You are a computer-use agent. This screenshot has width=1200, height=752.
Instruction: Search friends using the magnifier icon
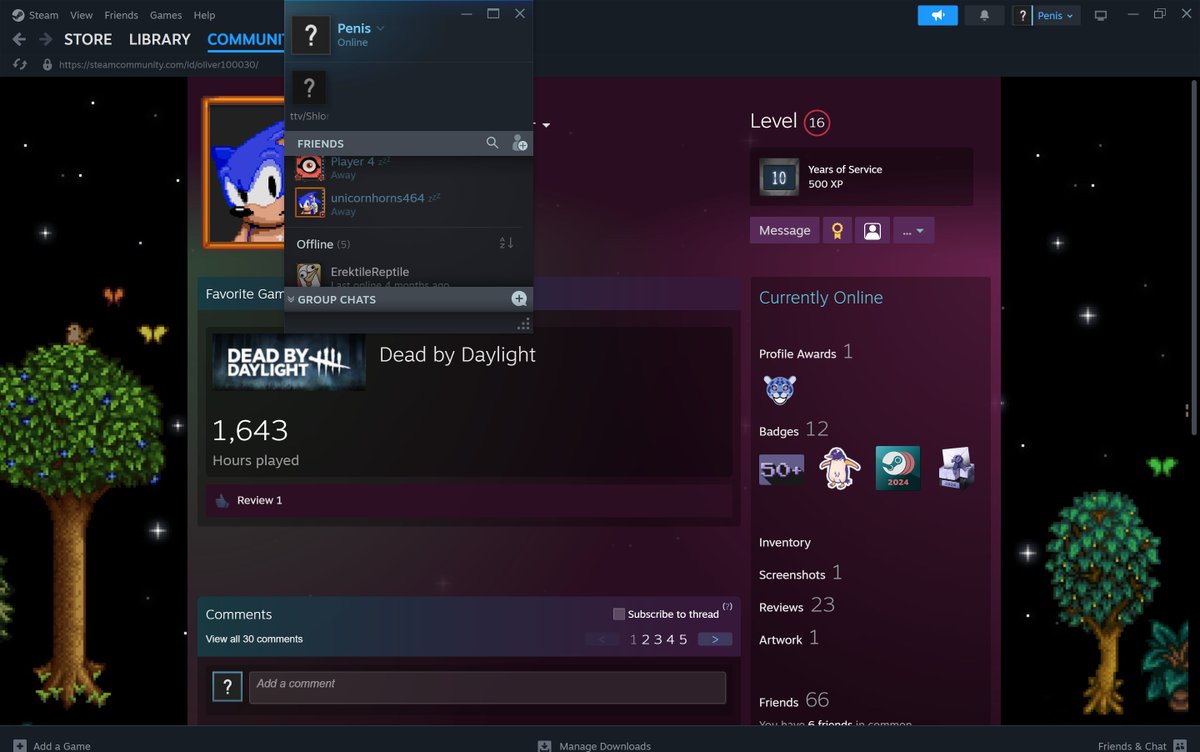492,143
